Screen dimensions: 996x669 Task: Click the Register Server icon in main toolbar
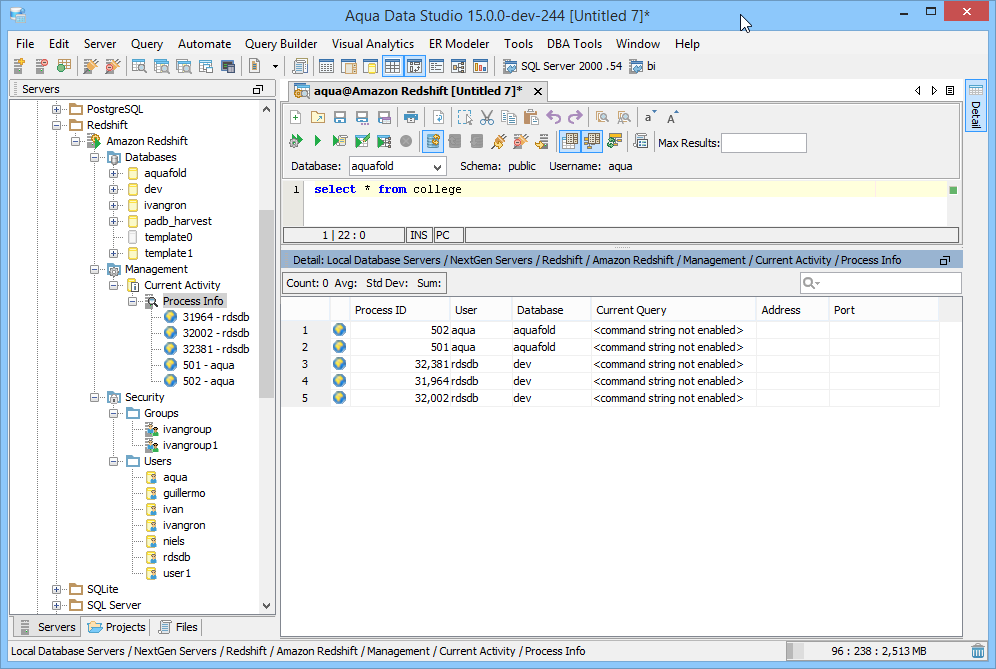pyautogui.click(x=19, y=65)
